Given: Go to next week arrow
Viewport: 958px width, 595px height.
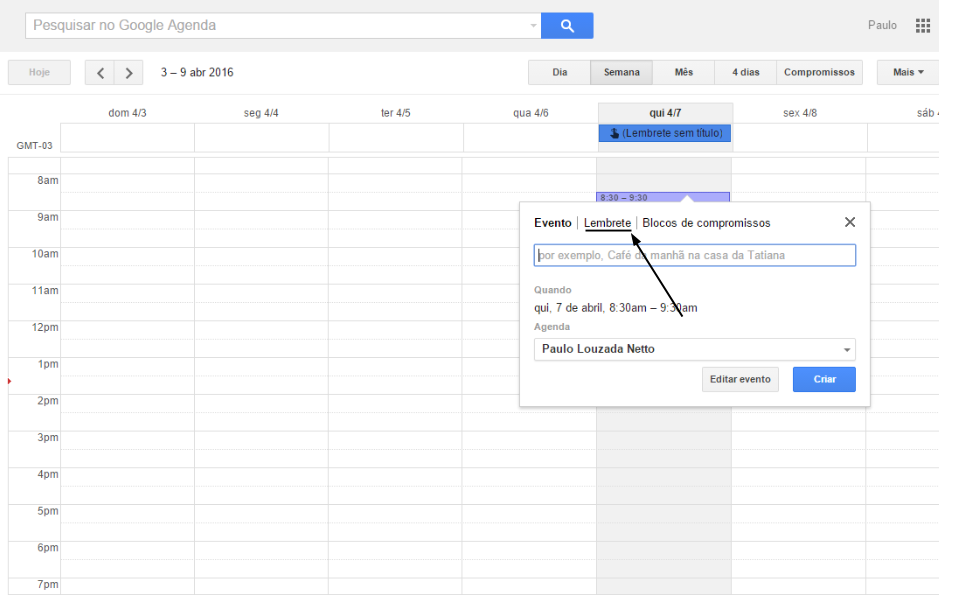Looking at the screenshot, I should (x=128, y=73).
